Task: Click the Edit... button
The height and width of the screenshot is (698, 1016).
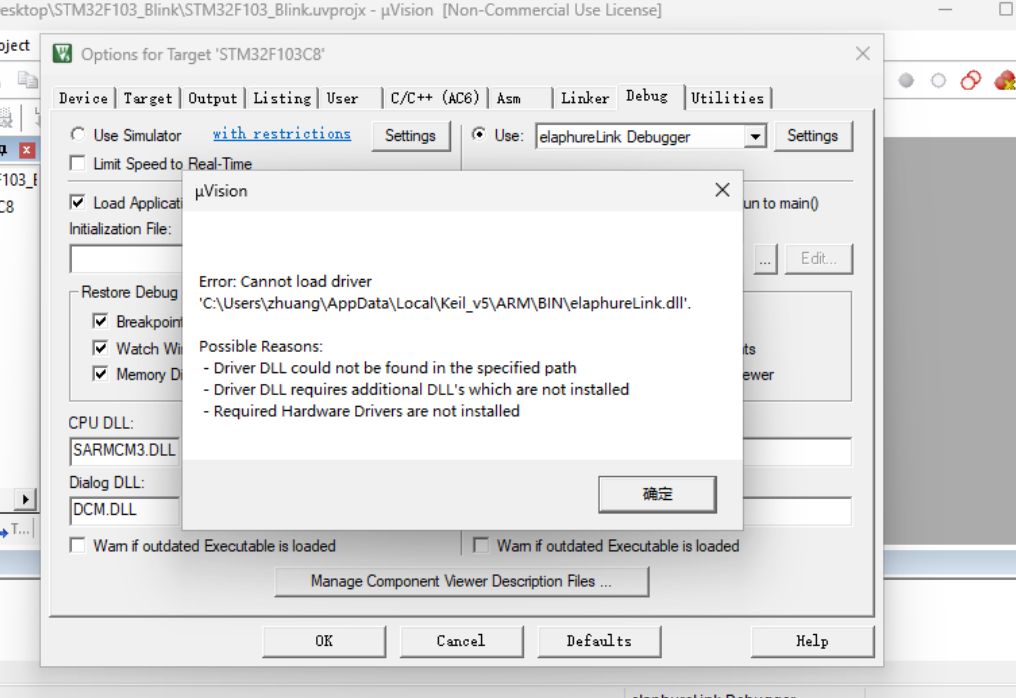Action: pyautogui.click(x=818, y=259)
